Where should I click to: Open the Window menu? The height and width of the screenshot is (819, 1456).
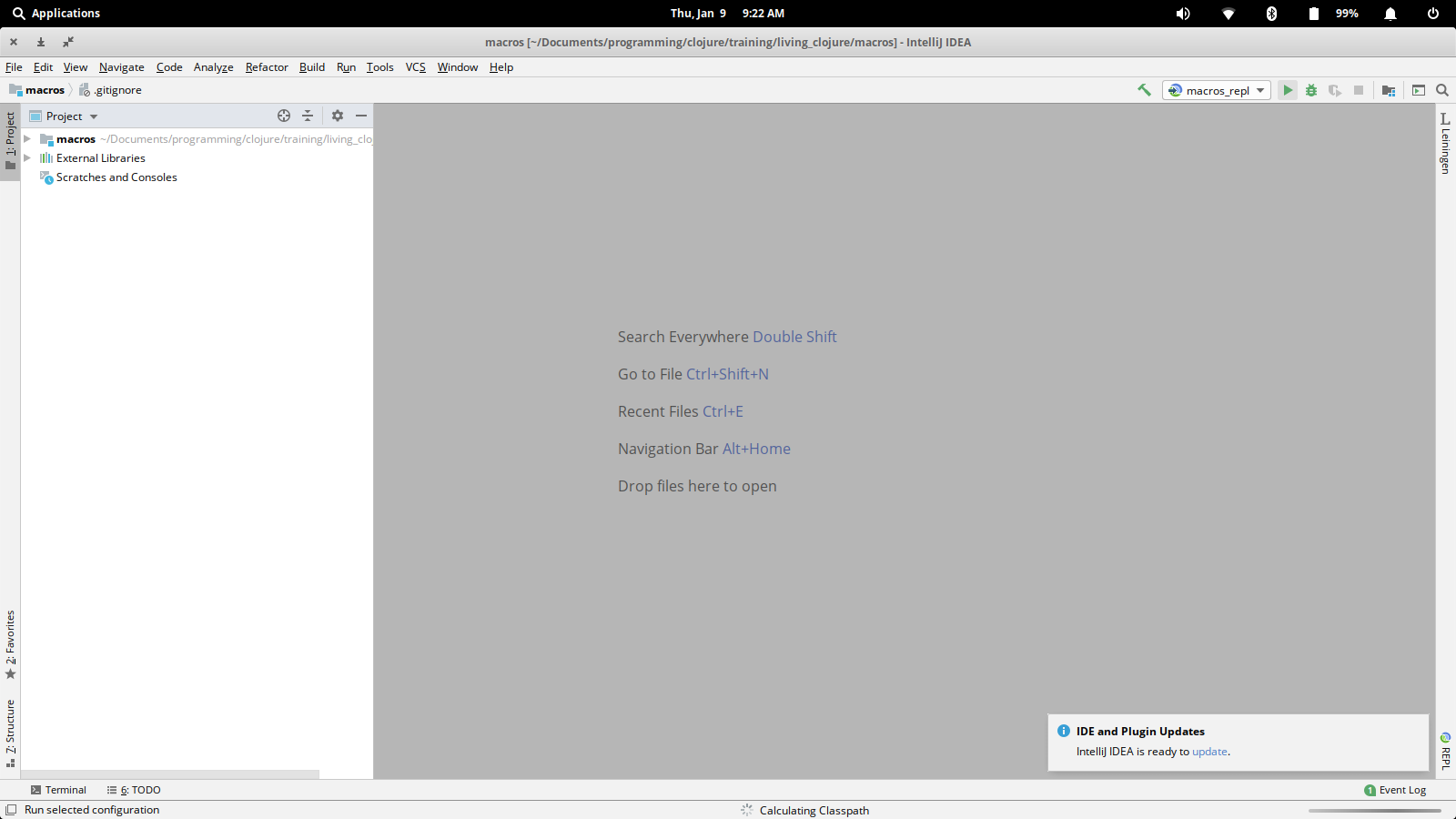click(x=458, y=67)
